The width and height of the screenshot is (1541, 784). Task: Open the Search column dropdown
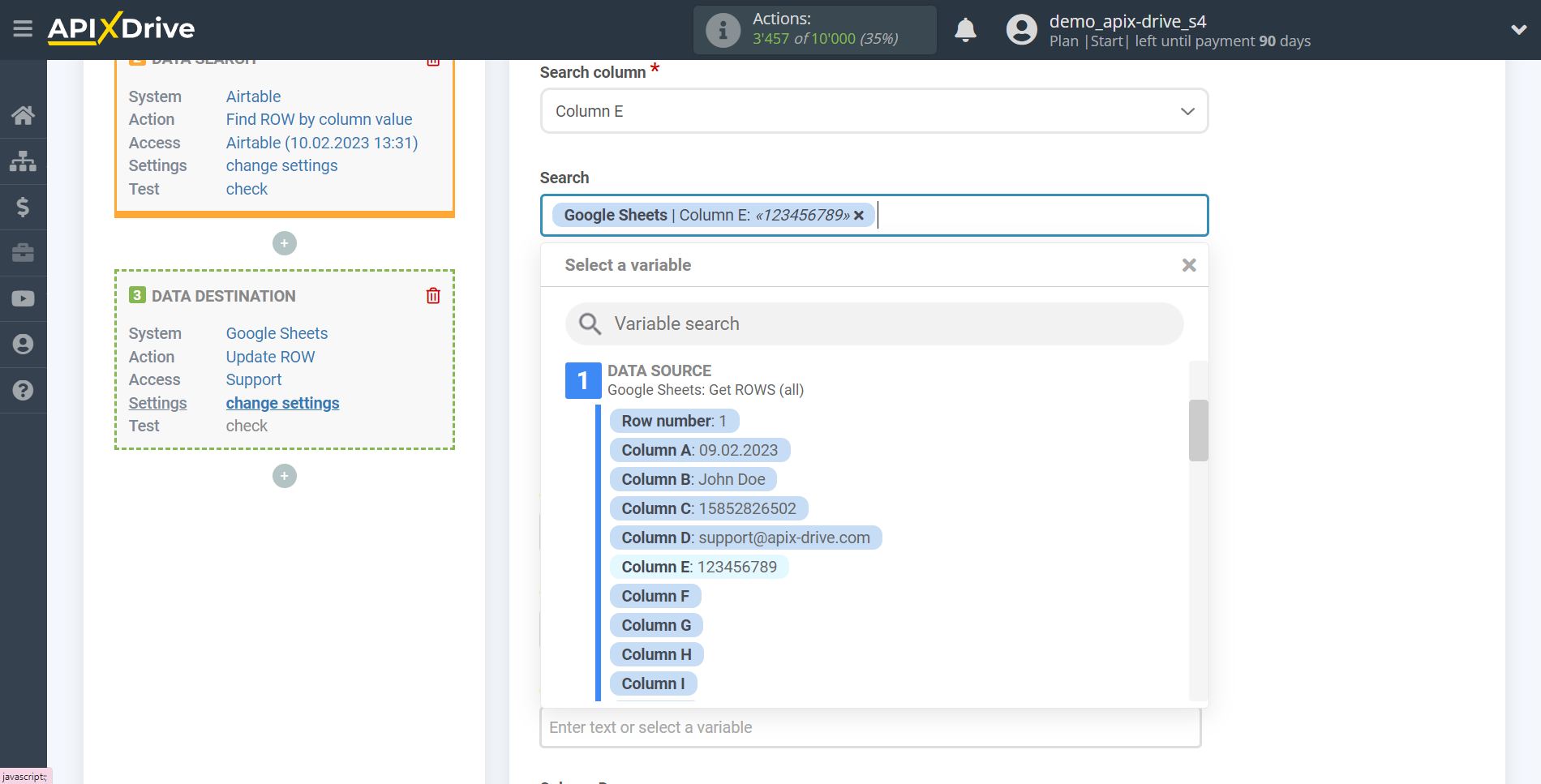pyautogui.click(x=874, y=111)
